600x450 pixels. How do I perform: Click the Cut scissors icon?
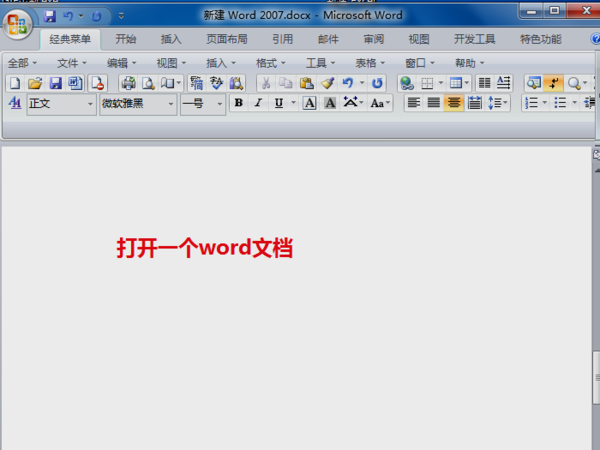(266, 83)
